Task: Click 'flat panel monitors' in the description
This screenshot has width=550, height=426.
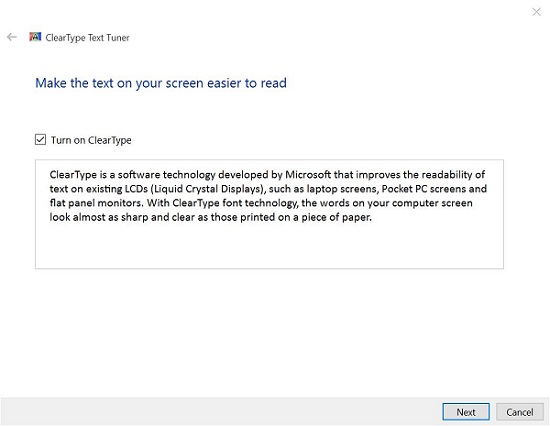Action: point(95,203)
